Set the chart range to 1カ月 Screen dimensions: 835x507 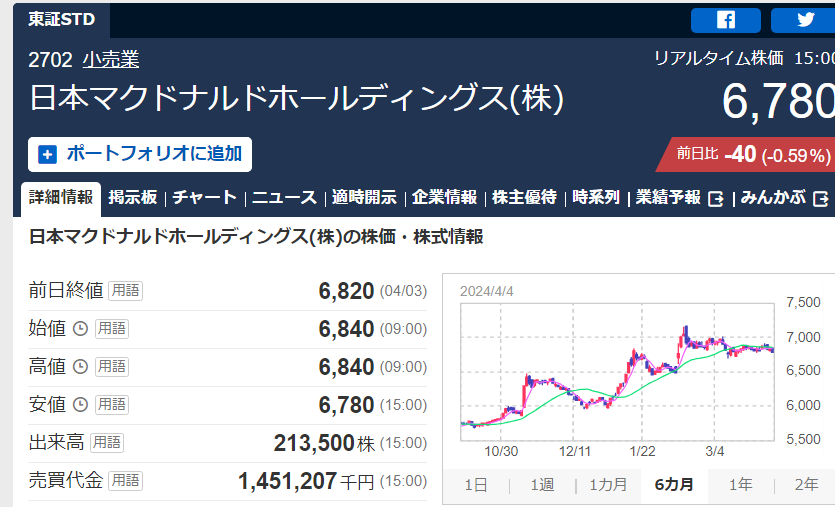pyautogui.click(x=608, y=485)
